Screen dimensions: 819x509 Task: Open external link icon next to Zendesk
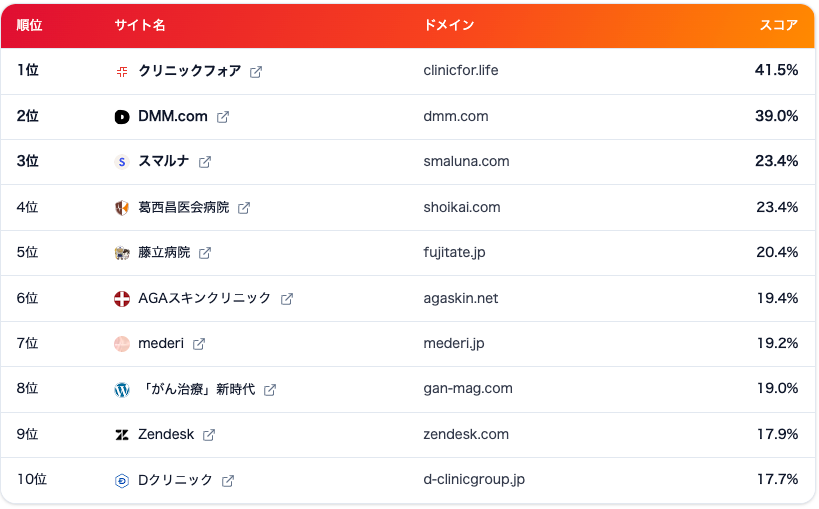209,435
